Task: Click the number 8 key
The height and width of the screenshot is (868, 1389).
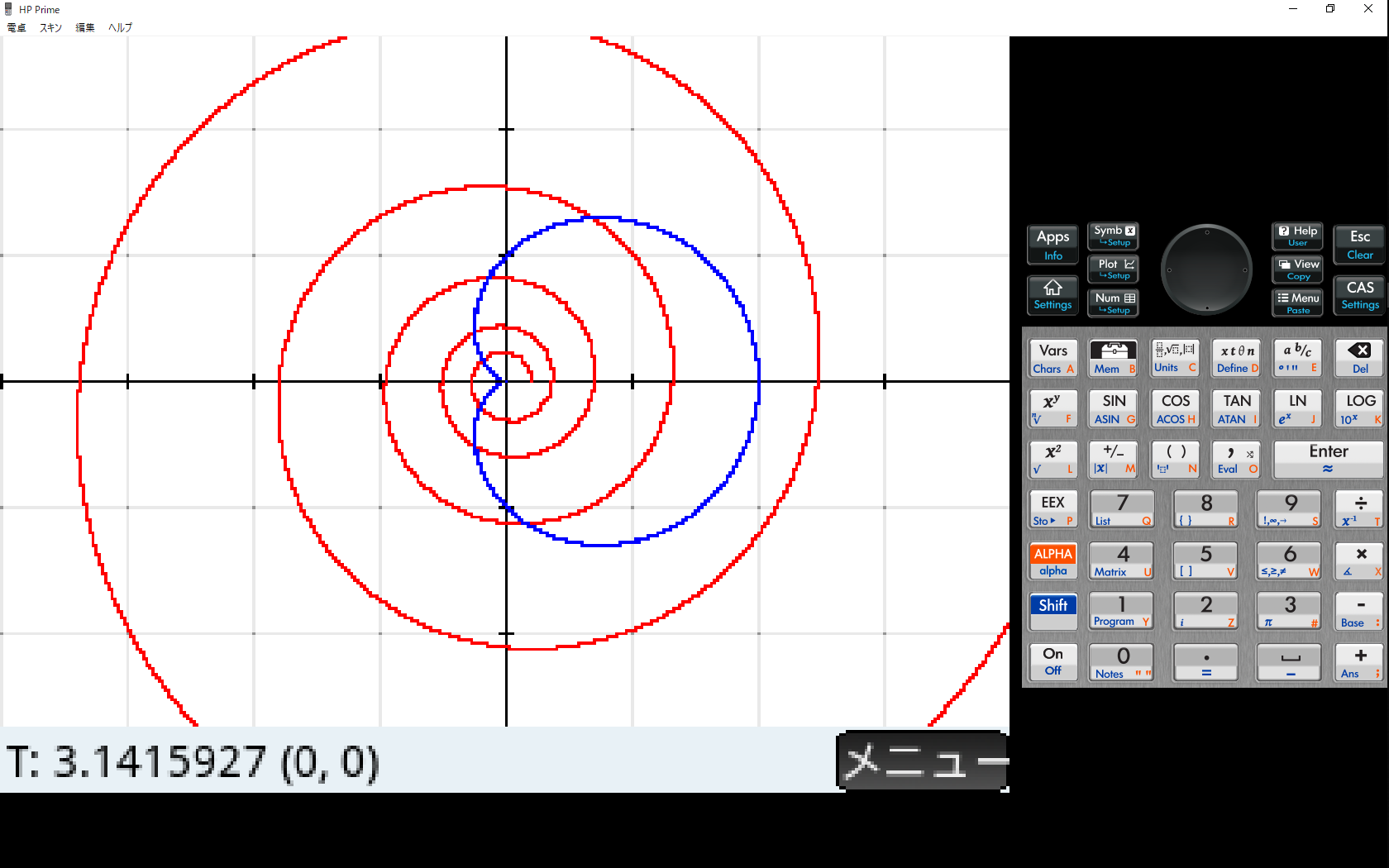Action: (1206, 510)
